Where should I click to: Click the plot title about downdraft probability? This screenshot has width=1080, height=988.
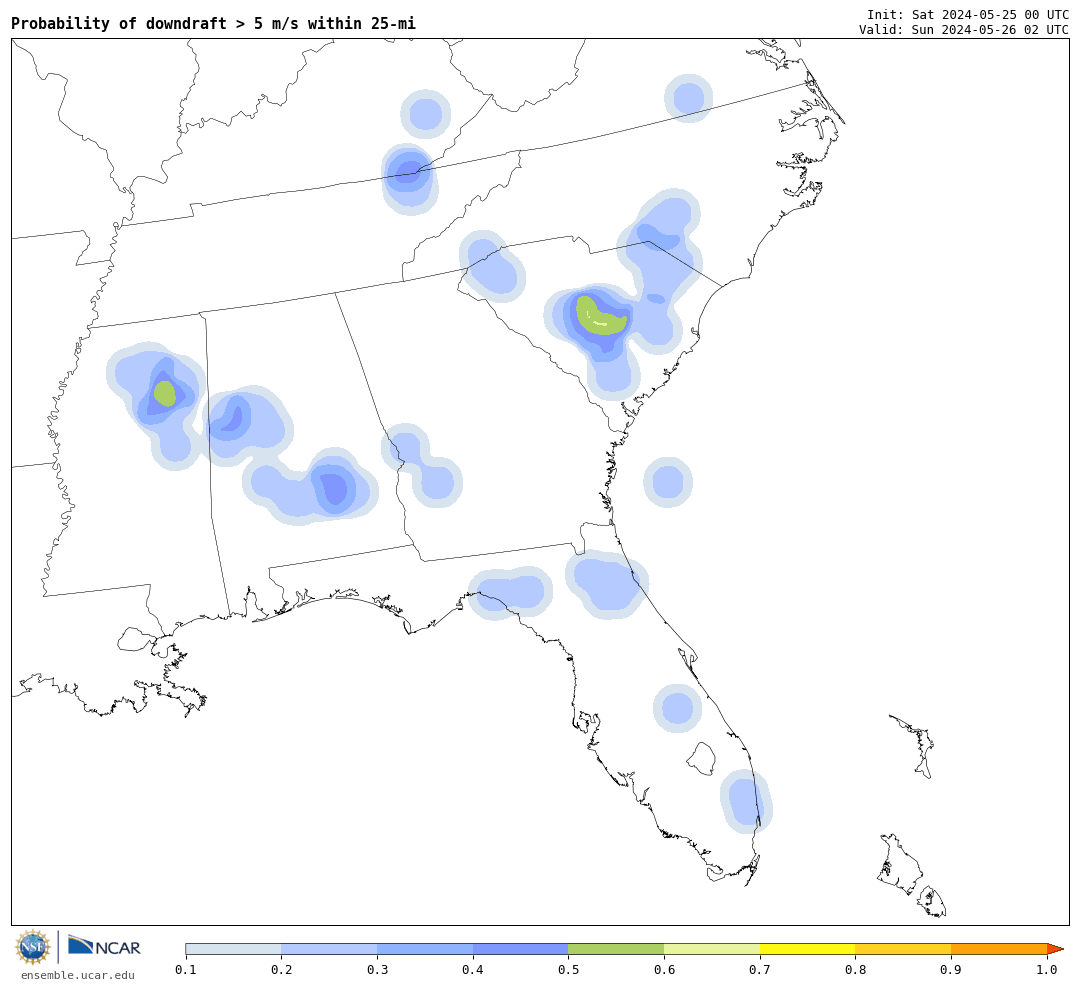pos(214,23)
